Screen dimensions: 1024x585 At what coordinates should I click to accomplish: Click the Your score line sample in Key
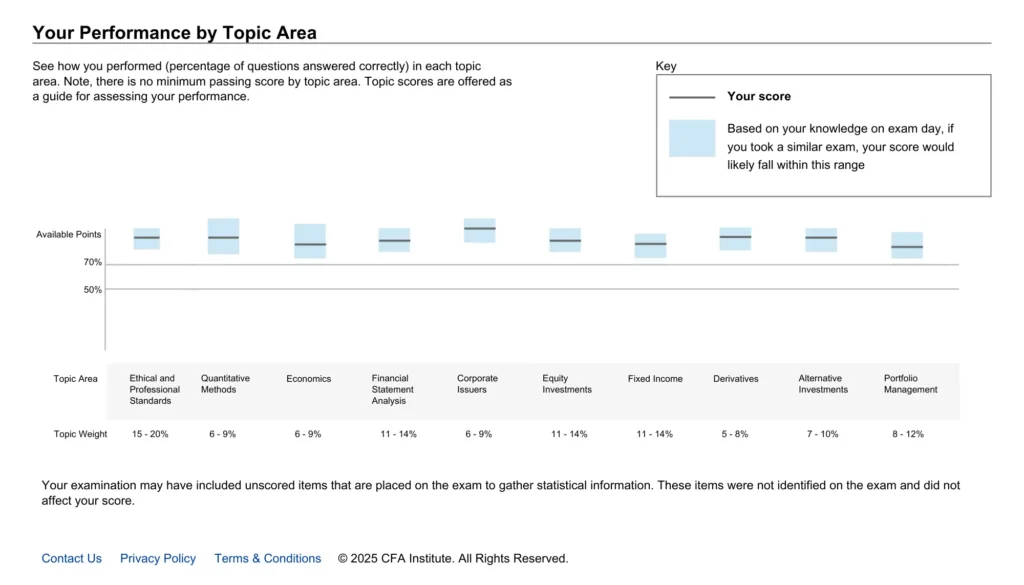pos(692,97)
